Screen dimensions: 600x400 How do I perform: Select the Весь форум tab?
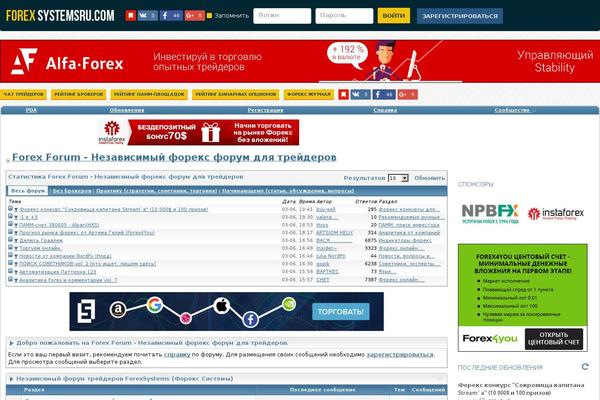pos(28,190)
